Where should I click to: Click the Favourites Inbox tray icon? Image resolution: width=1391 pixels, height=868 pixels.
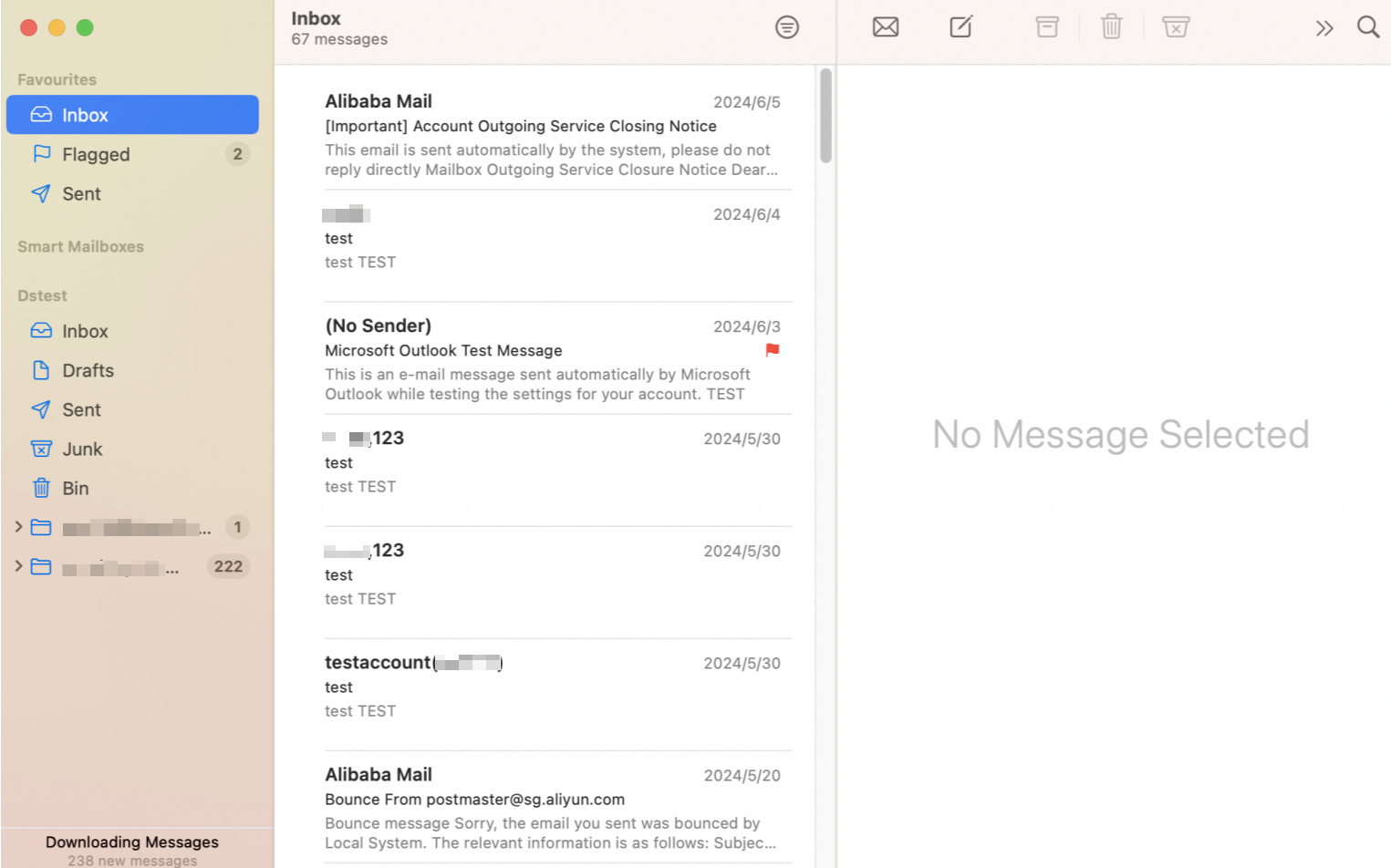click(x=41, y=114)
